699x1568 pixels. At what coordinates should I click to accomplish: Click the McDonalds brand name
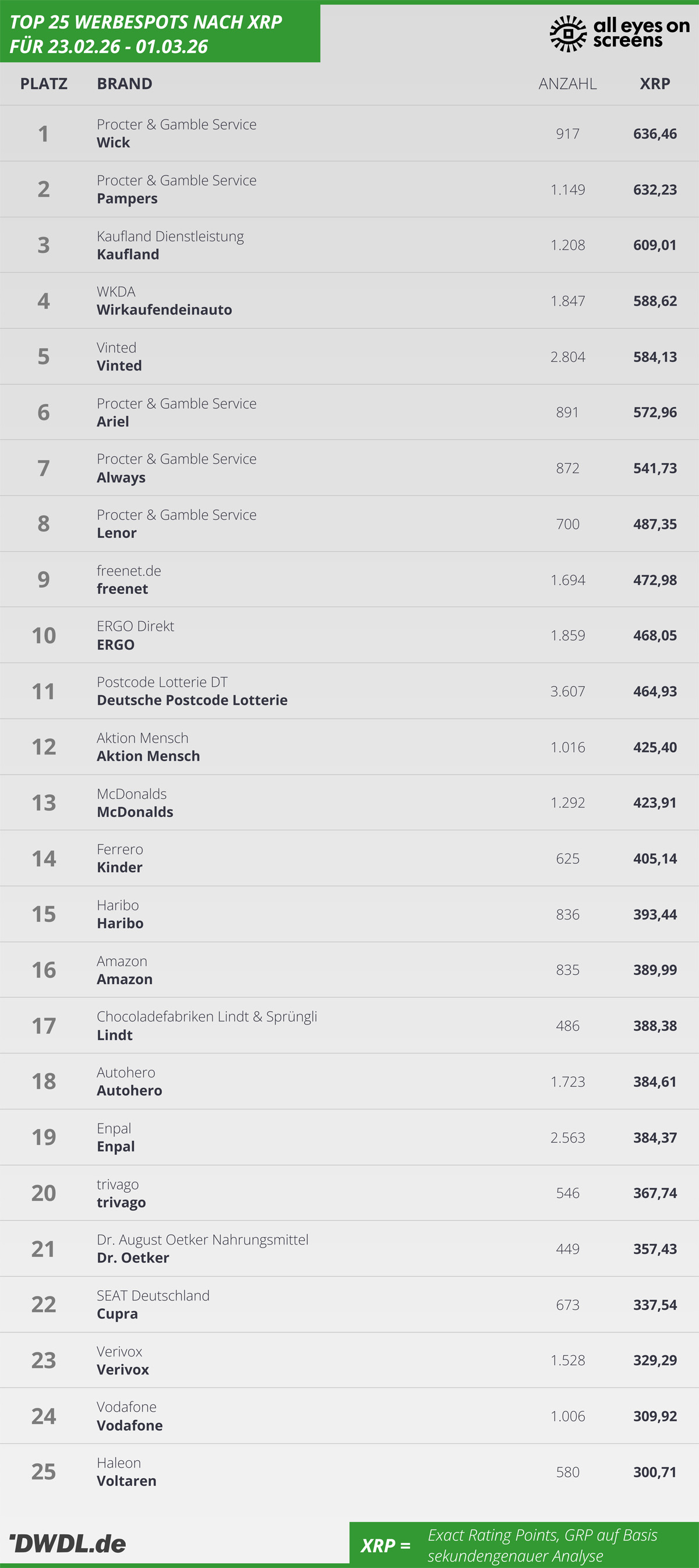(135, 812)
